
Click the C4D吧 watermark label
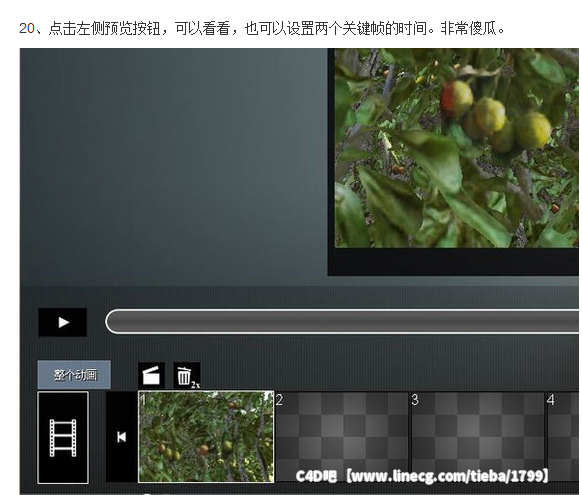point(316,476)
